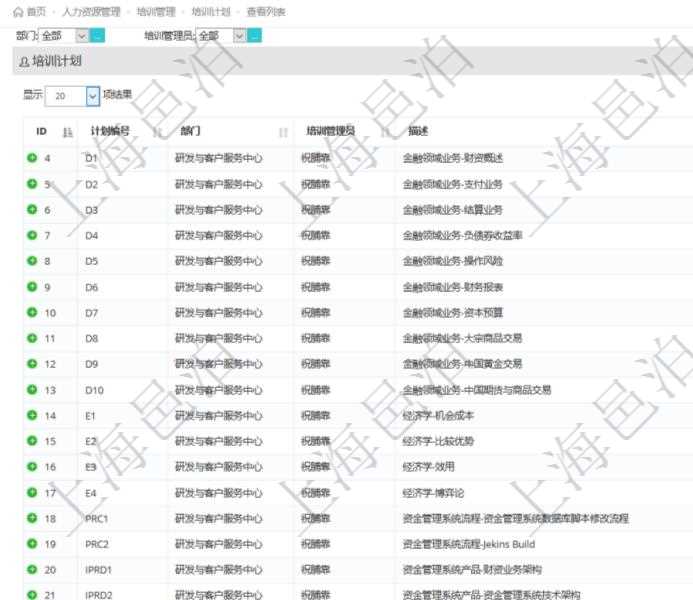Click description 经济学-博弈论

(433, 493)
